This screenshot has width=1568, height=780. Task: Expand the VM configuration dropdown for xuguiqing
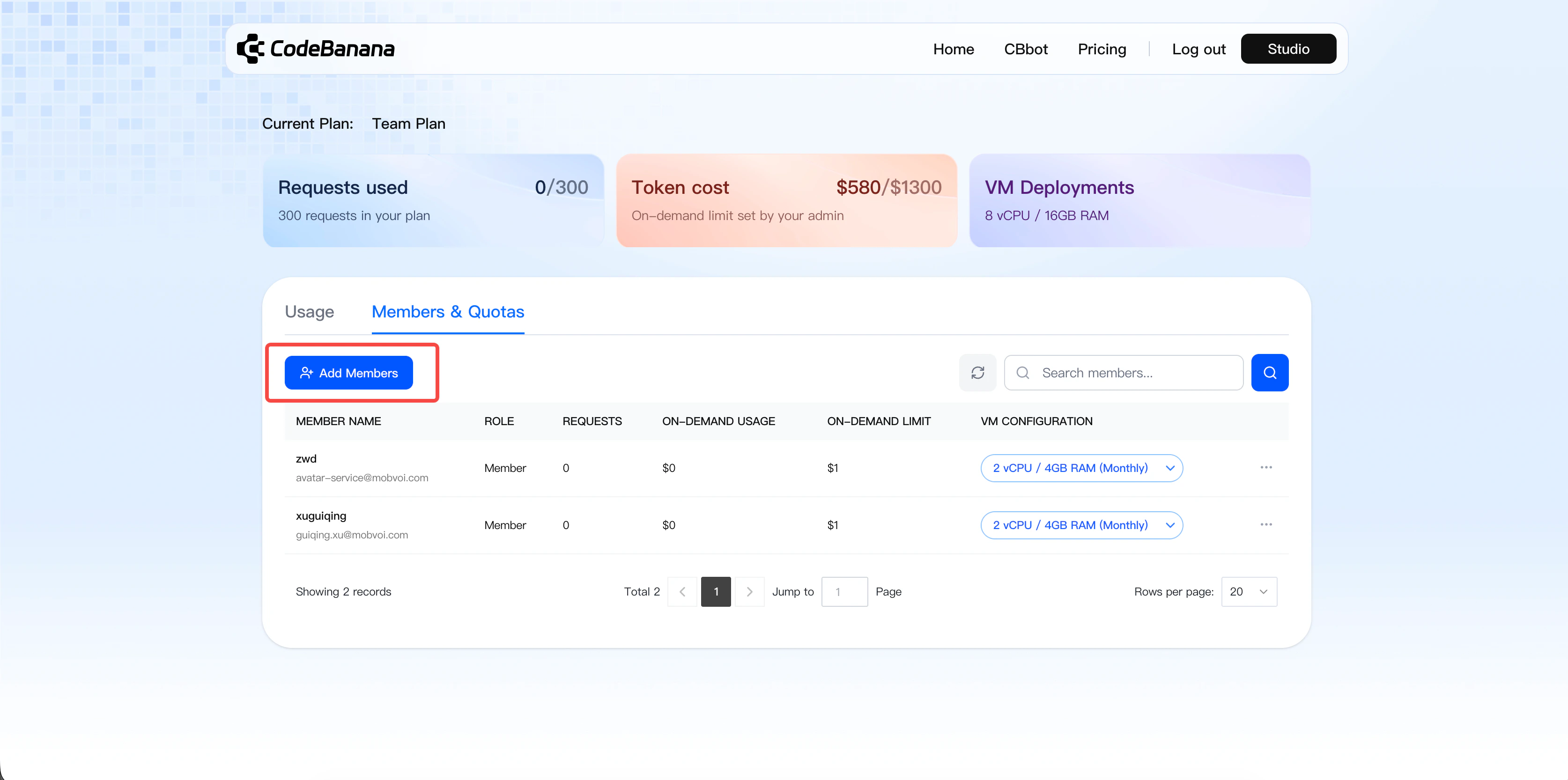click(x=1081, y=525)
